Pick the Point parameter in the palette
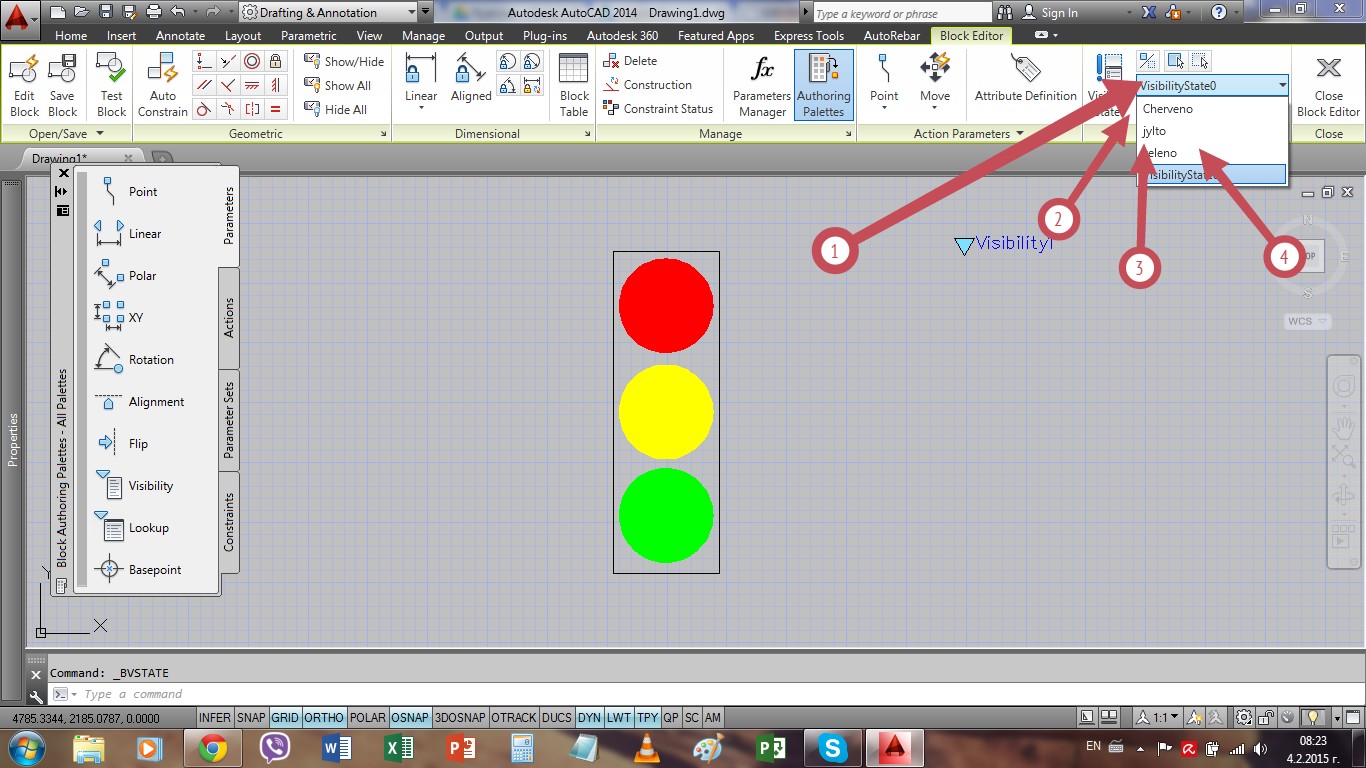 [126, 191]
